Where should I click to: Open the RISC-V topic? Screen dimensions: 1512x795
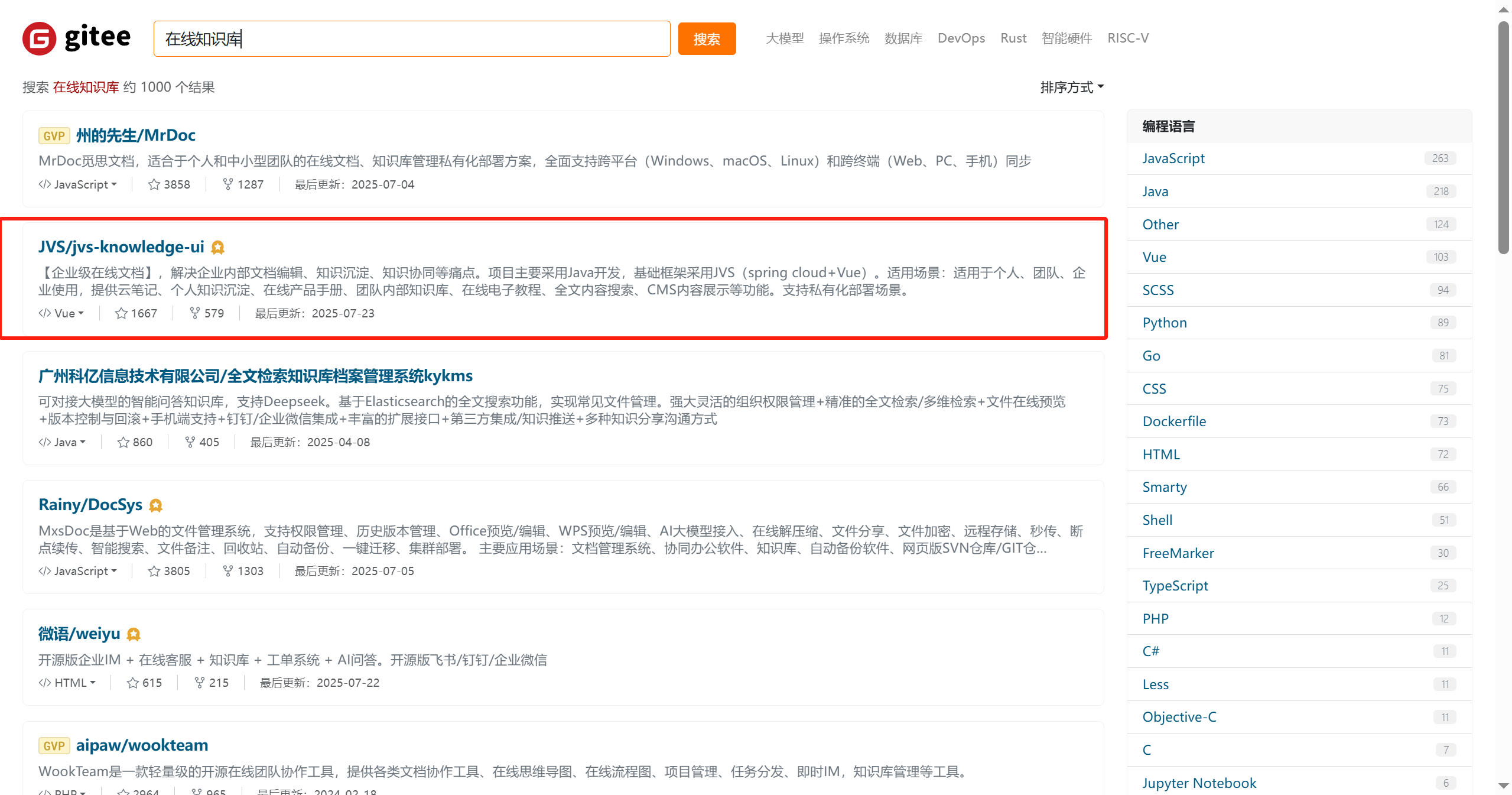pyautogui.click(x=1128, y=38)
